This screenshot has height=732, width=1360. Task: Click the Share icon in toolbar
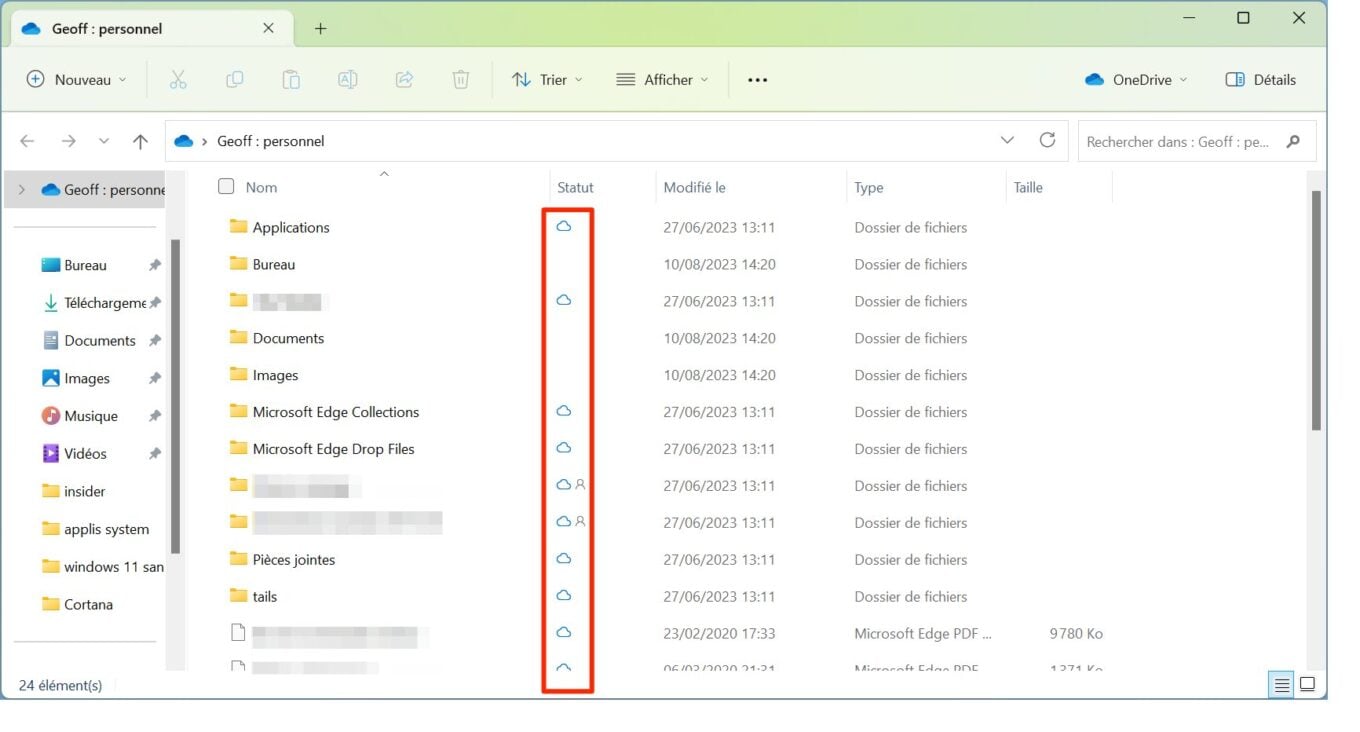pyautogui.click(x=404, y=80)
